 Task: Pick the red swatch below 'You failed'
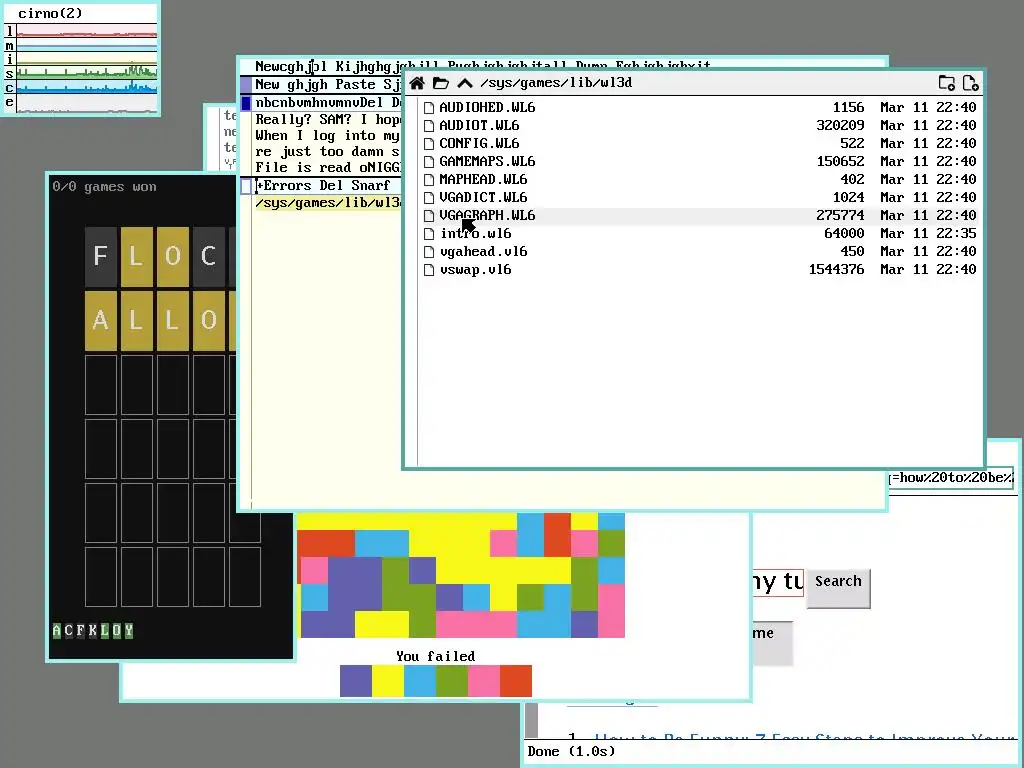(516, 681)
